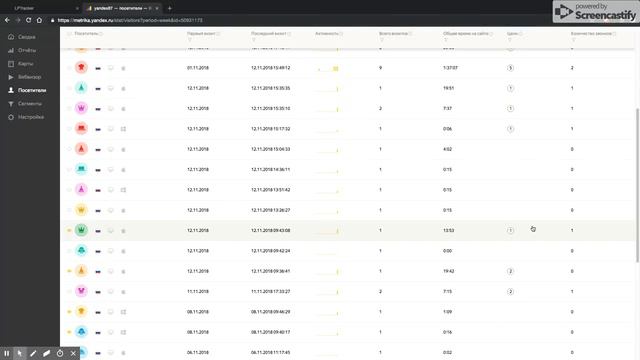640x360 pixels.
Task: Open the Посетители section in sidebar
Action: pyautogui.click(x=27, y=90)
